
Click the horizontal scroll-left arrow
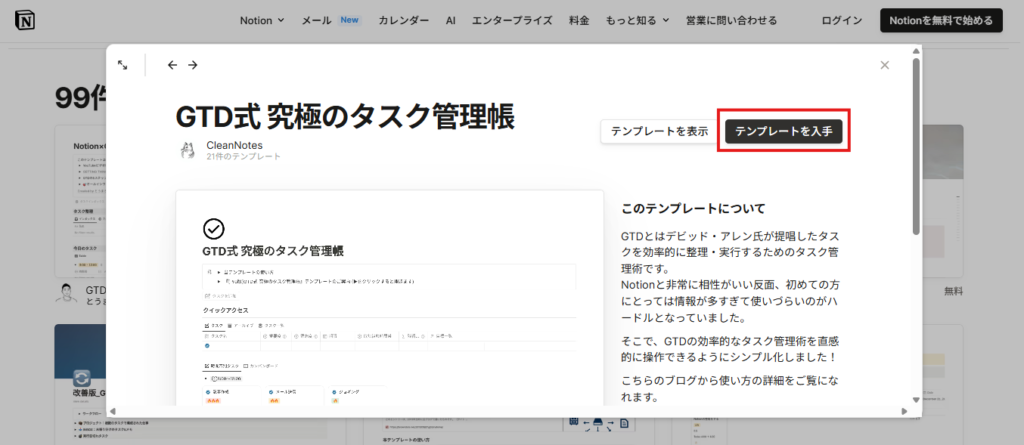coord(112,412)
